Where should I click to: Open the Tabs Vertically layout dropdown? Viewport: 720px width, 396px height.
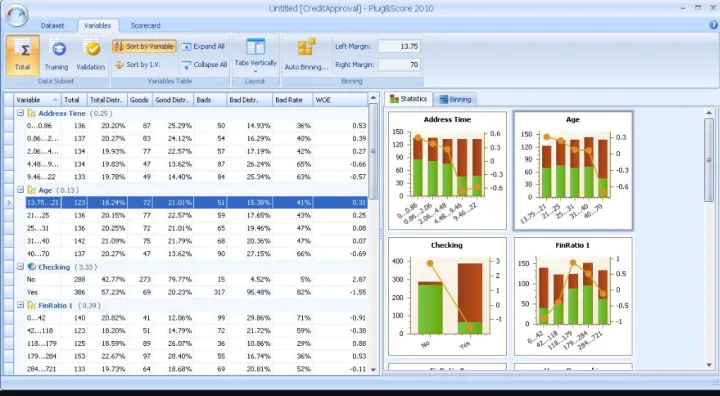pos(256,55)
